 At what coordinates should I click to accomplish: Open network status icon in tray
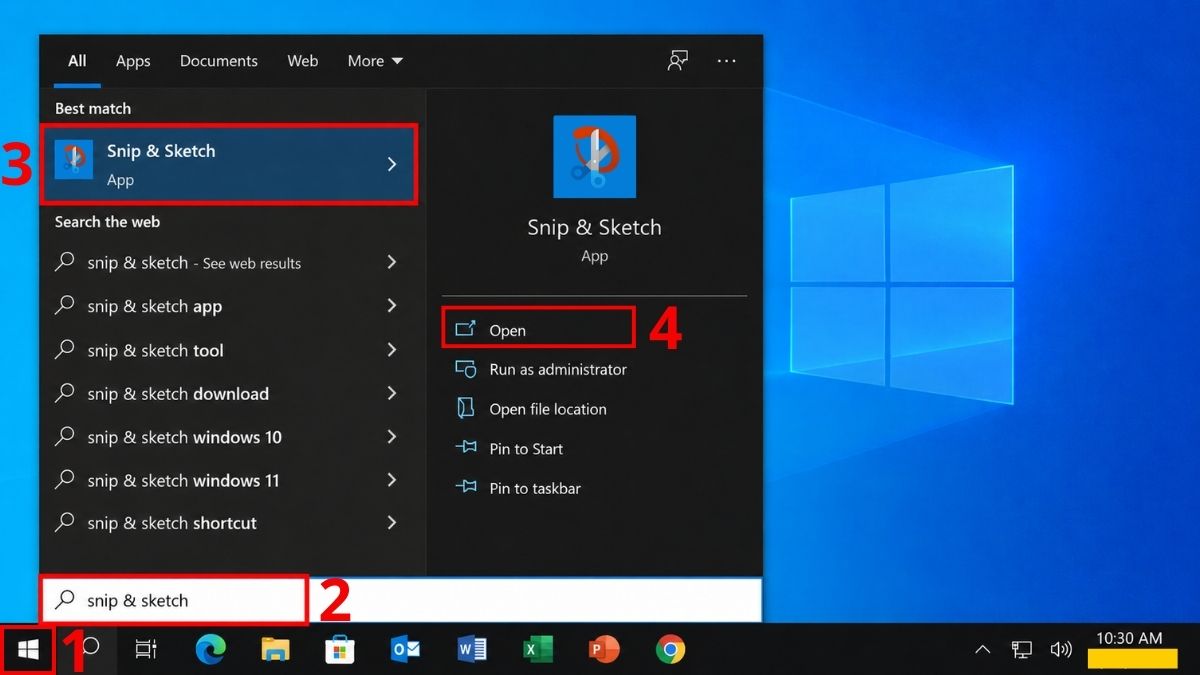(x=1021, y=650)
